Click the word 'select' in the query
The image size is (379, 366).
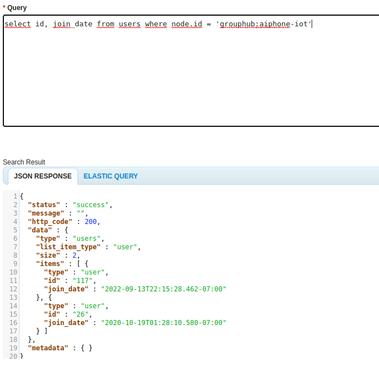click(18, 24)
